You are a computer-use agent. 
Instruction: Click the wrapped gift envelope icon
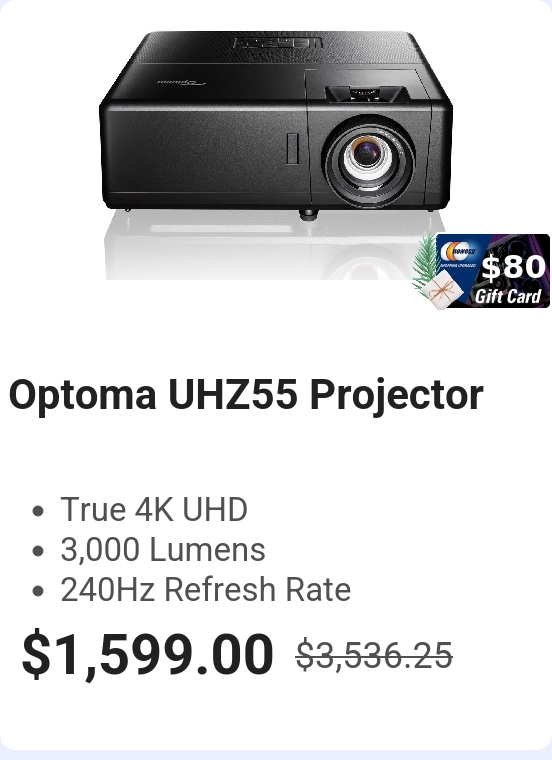click(439, 289)
